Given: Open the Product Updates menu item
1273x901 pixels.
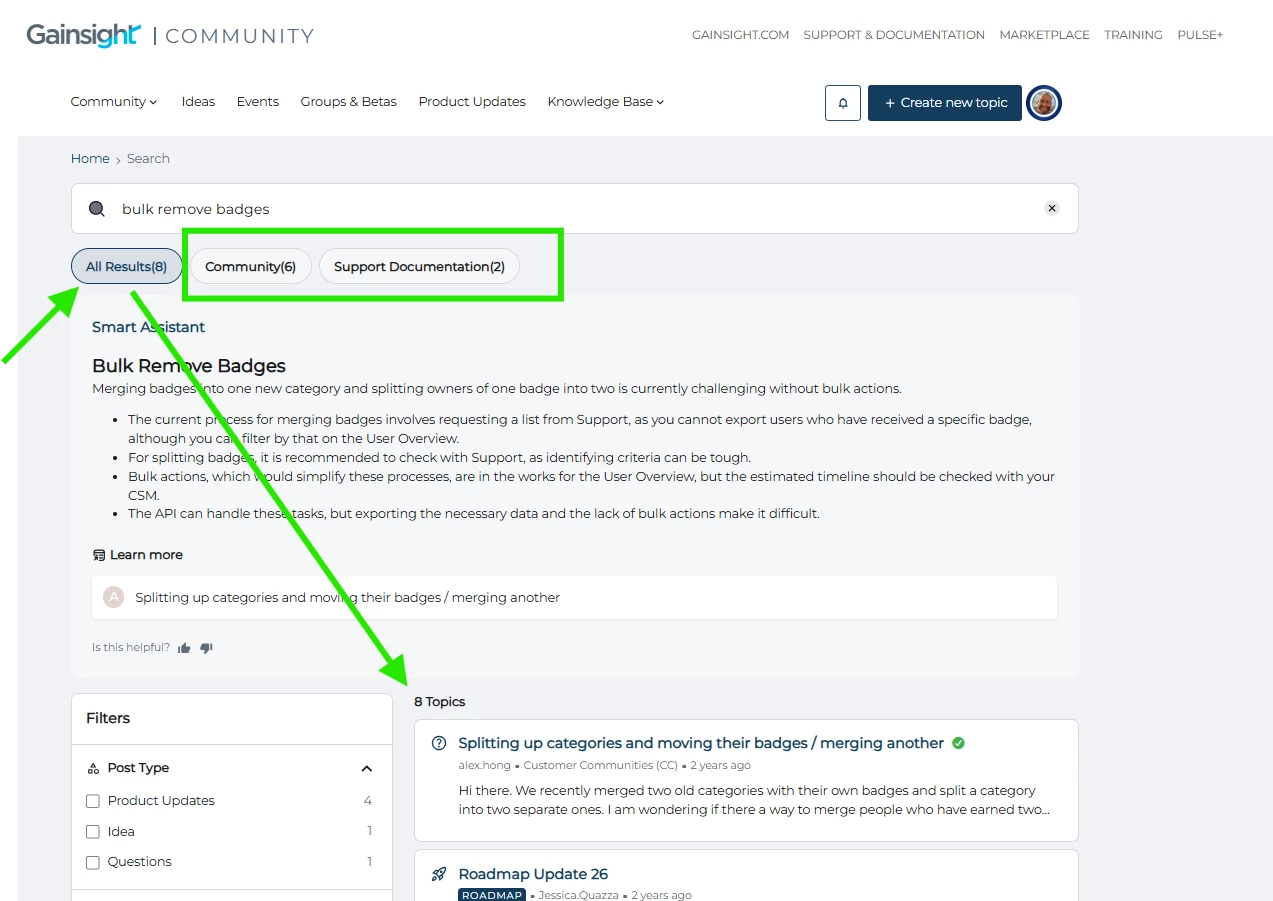Looking at the screenshot, I should tap(472, 102).
